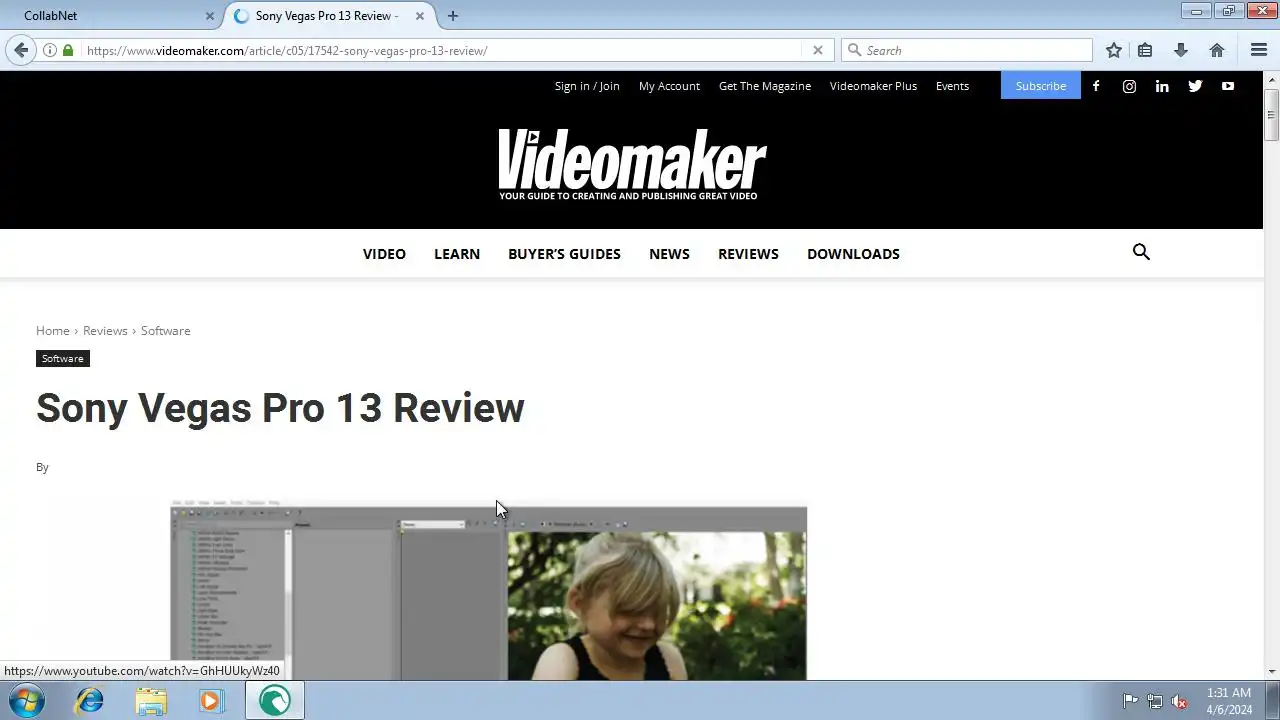Open Videomaker Plus link
This screenshot has height=720, width=1280.
pos(873,86)
